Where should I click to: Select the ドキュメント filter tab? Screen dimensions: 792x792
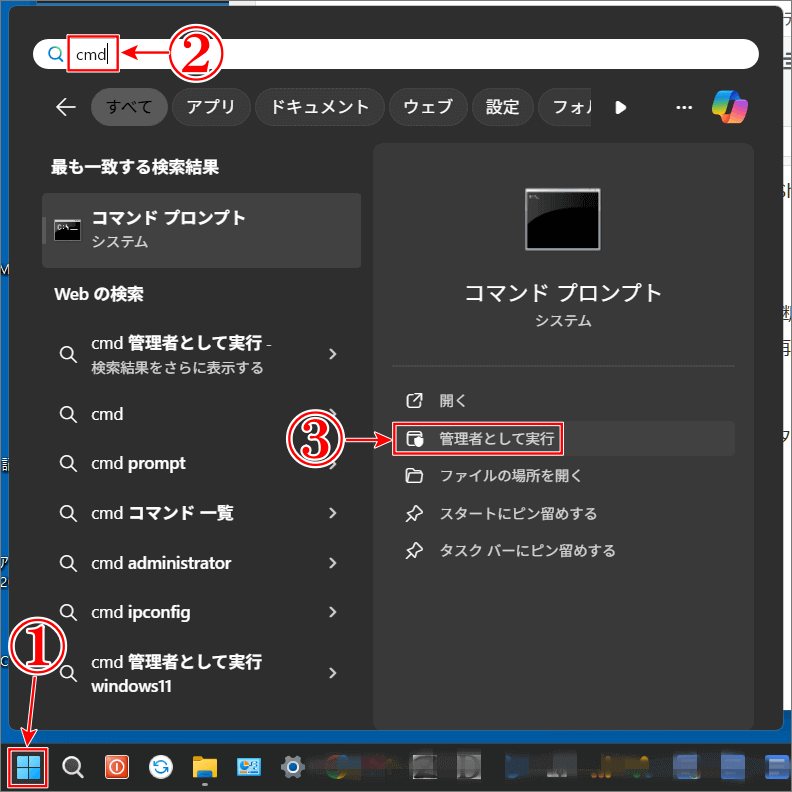[320, 107]
